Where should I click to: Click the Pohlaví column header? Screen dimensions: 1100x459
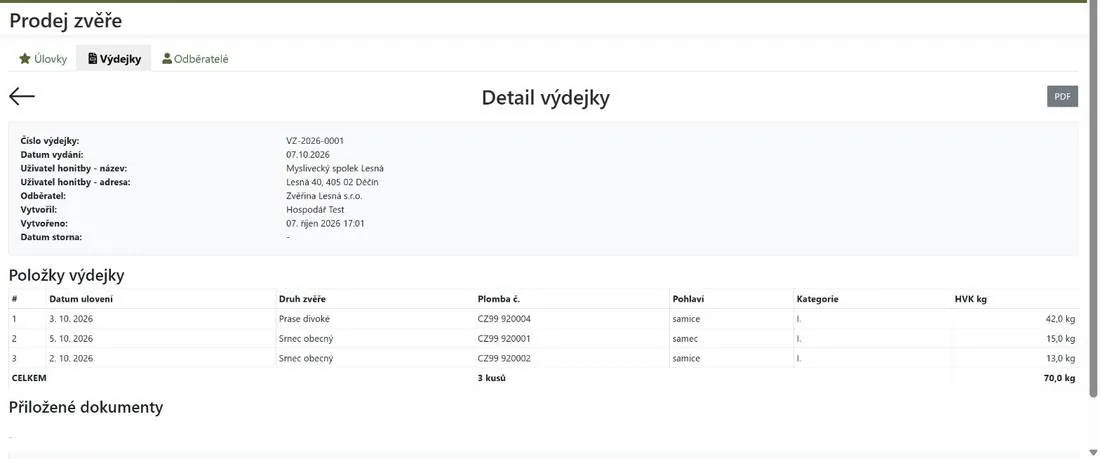[688, 299]
